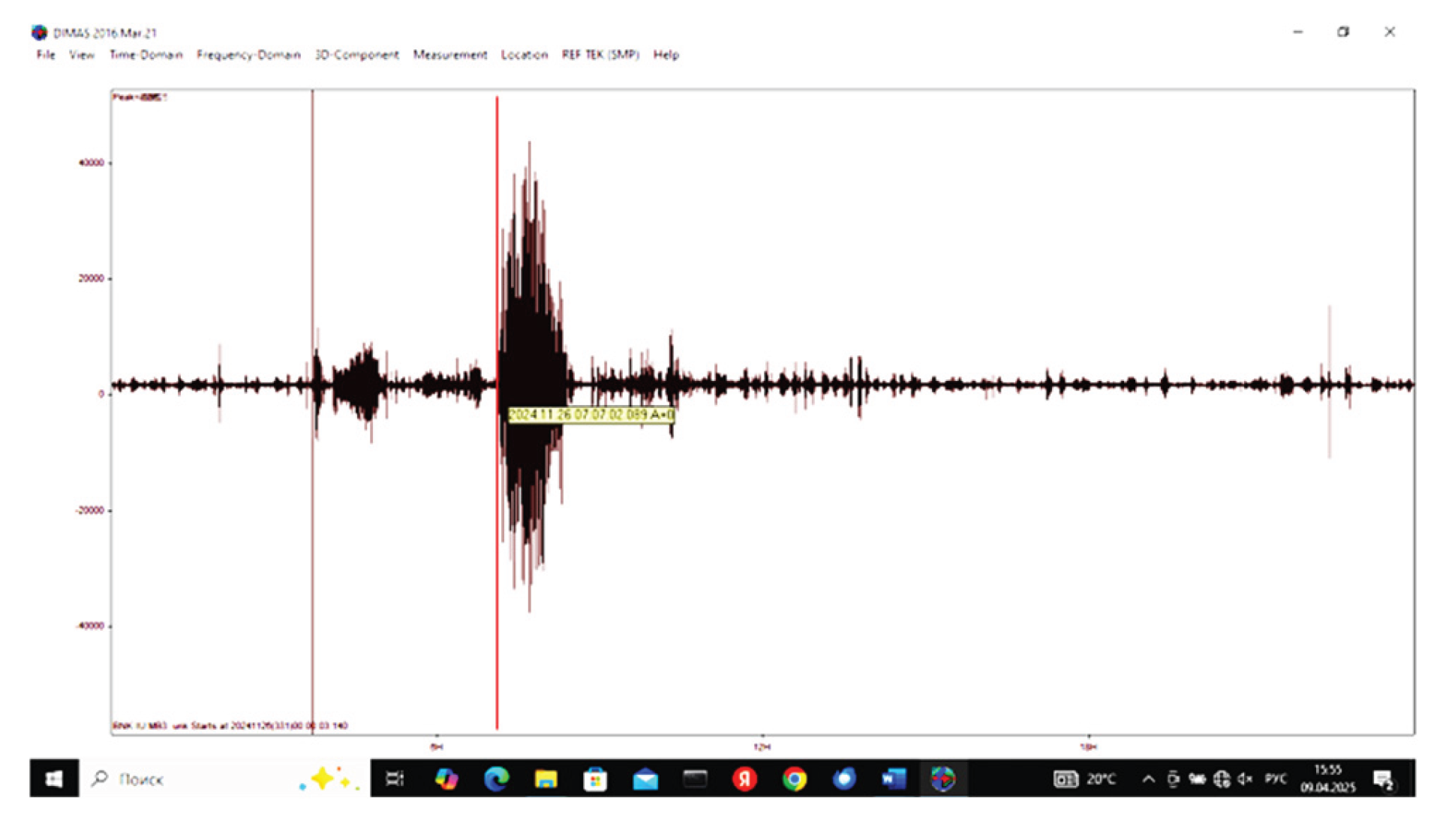1452x840 pixels.
Task: Open the File menu
Action: pyautogui.click(x=46, y=55)
